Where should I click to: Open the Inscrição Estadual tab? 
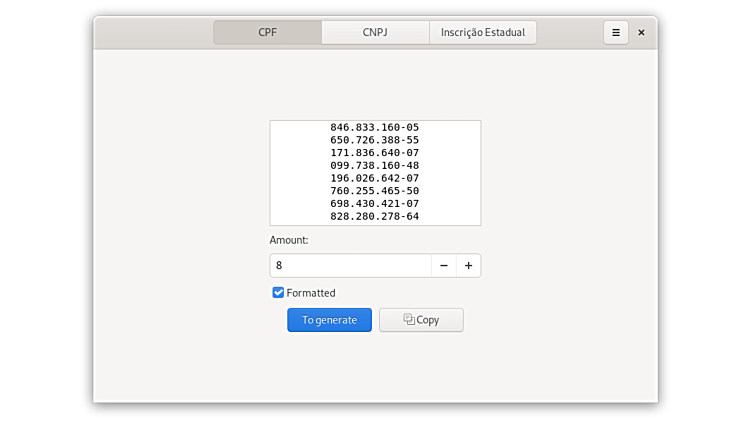click(x=483, y=33)
